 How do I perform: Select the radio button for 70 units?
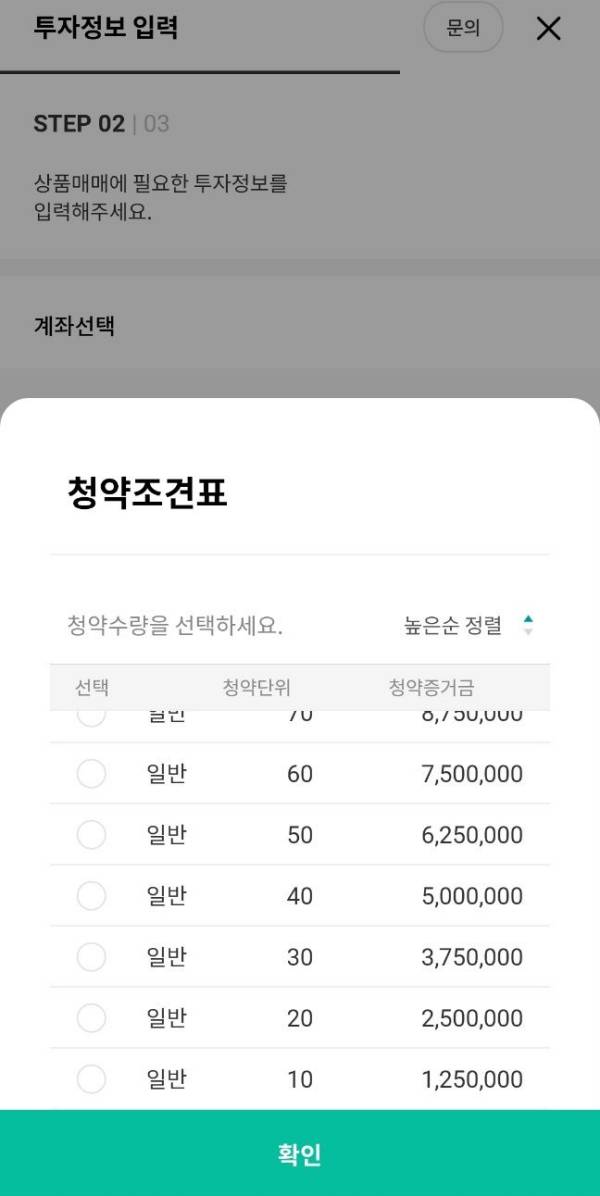point(91,712)
